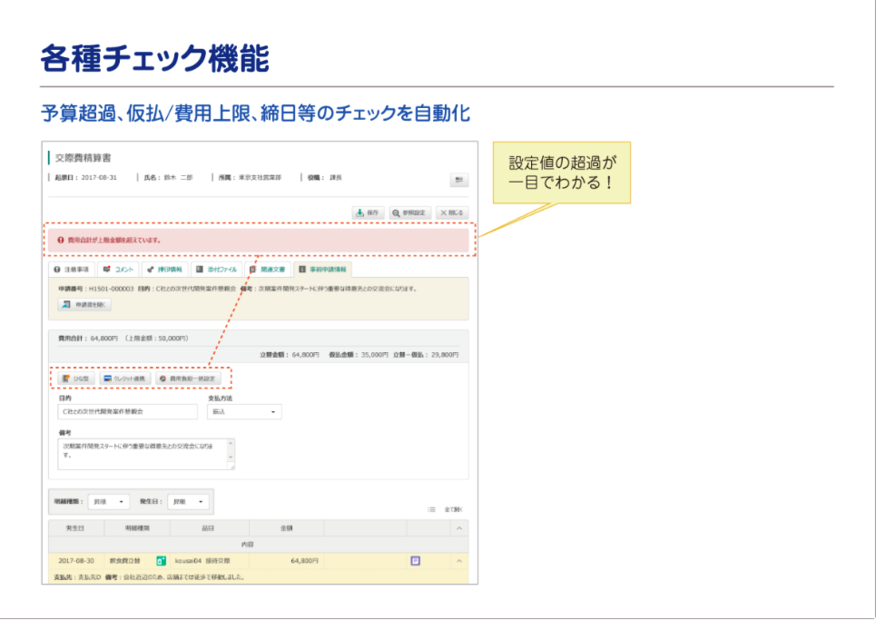876x620 pixels.
Task: Open 参照設定 reference settings
Action: [x=409, y=213]
